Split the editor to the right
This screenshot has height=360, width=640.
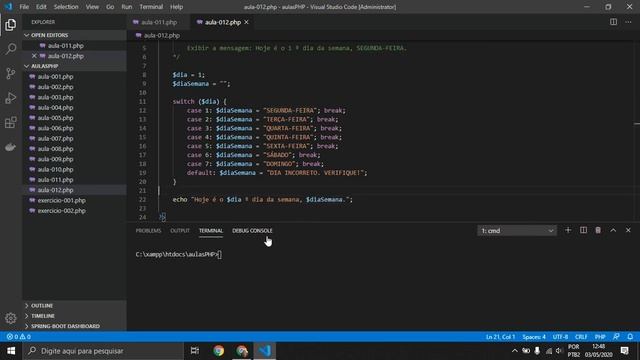point(613,22)
